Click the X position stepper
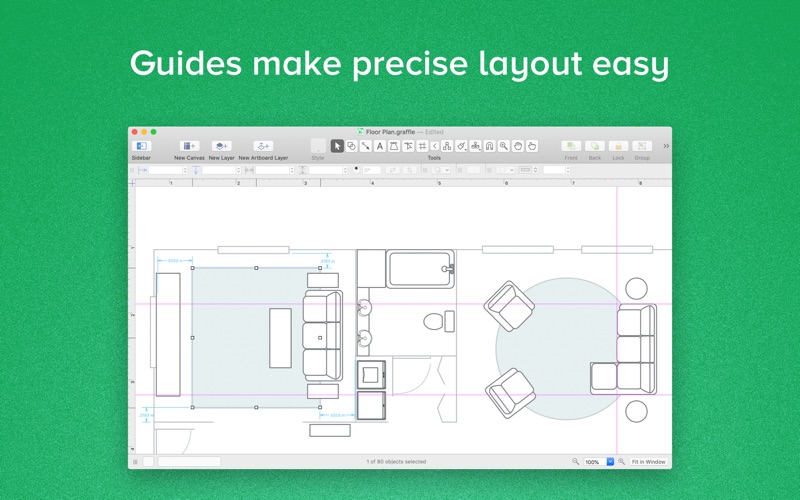 185,170
